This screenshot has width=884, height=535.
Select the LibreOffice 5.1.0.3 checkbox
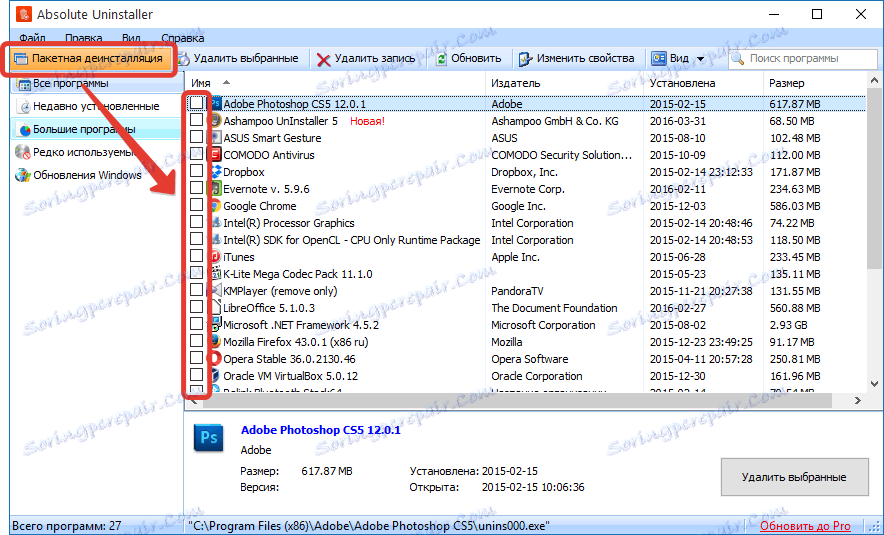click(x=196, y=307)
